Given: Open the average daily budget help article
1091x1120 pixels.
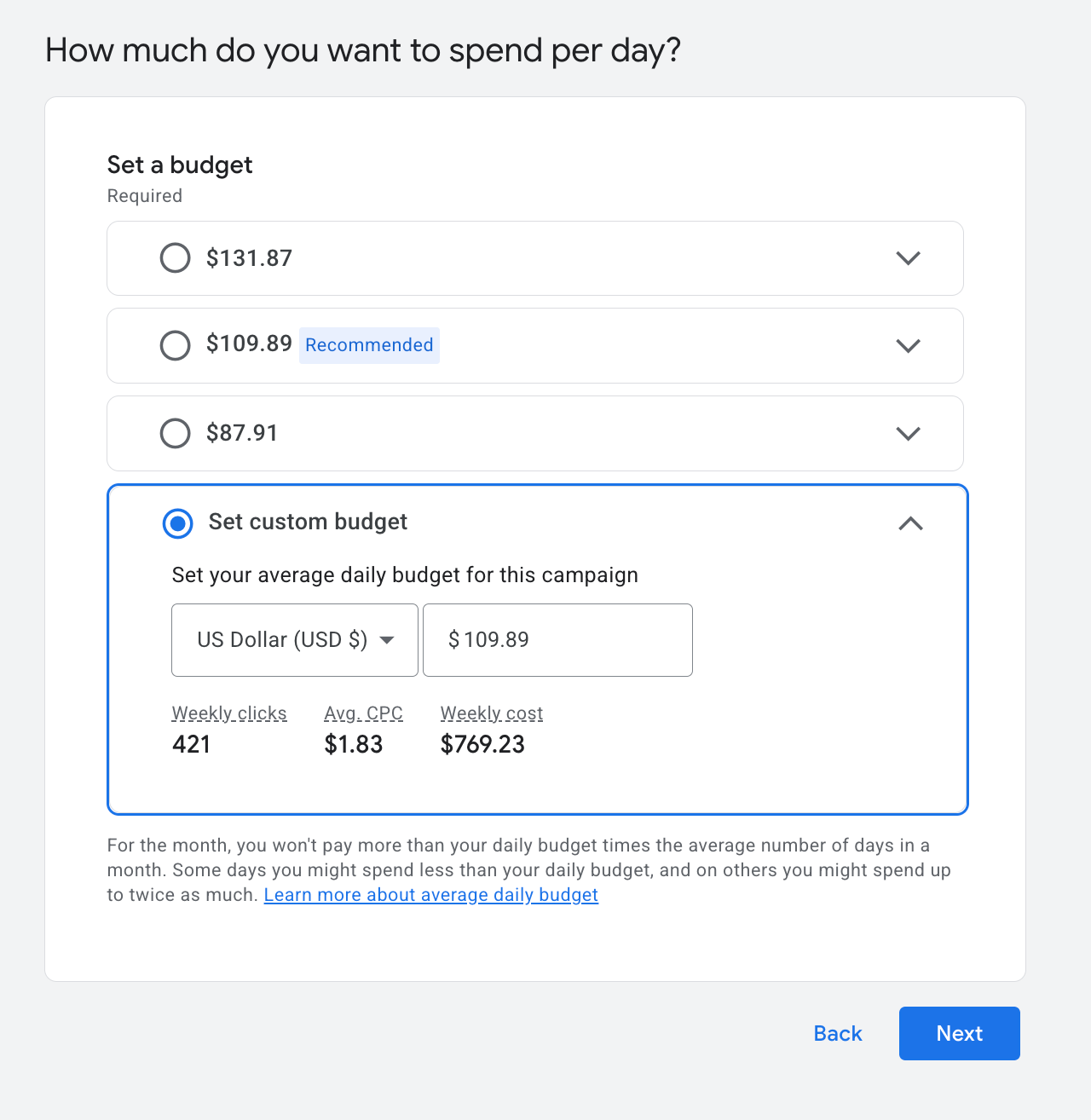Looking at the screenshot, I should (x=430, y=894).
